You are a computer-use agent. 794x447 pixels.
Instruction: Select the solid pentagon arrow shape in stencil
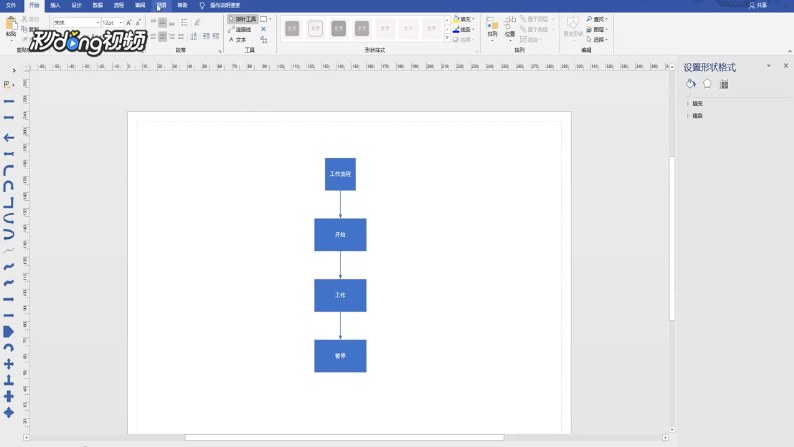9,332
